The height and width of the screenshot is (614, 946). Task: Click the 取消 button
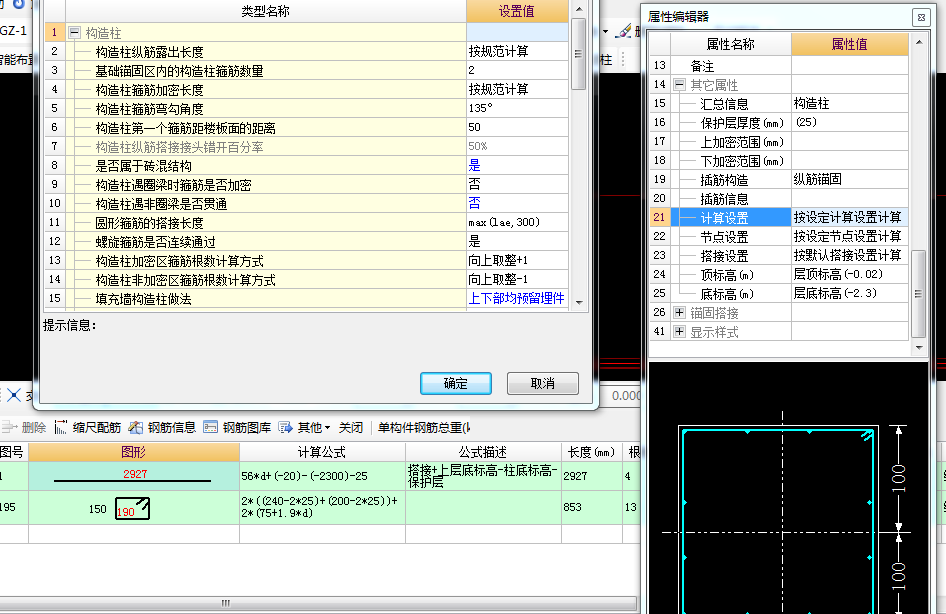(542, 384)
